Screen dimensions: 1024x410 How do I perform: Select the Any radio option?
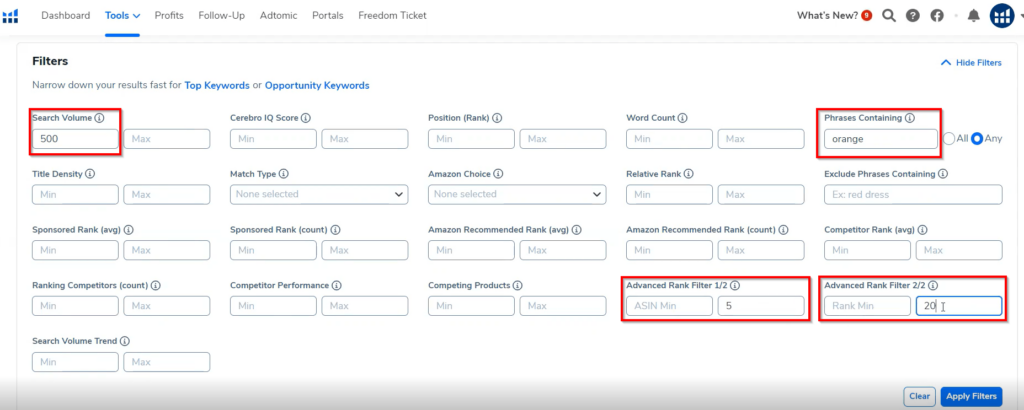point(978,138)
